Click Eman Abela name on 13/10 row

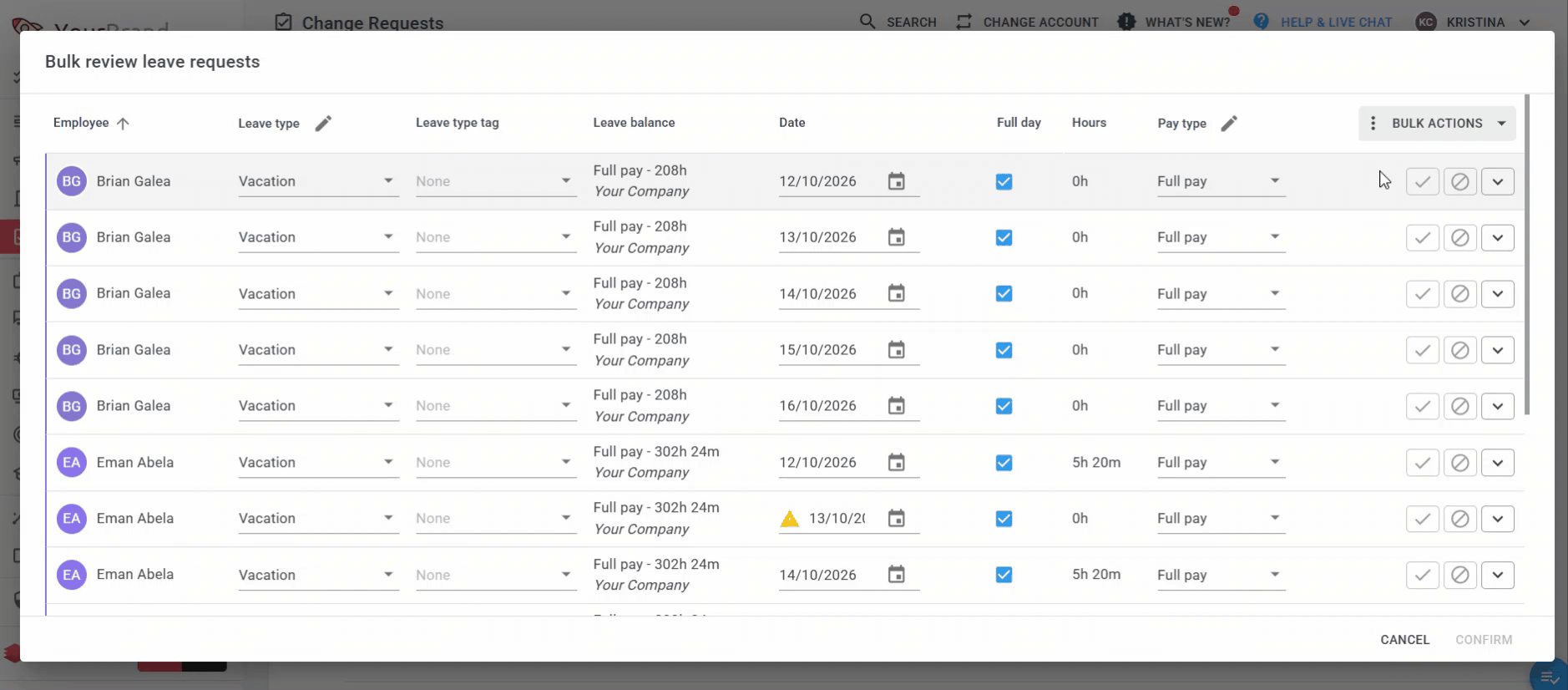click(135, 519)
